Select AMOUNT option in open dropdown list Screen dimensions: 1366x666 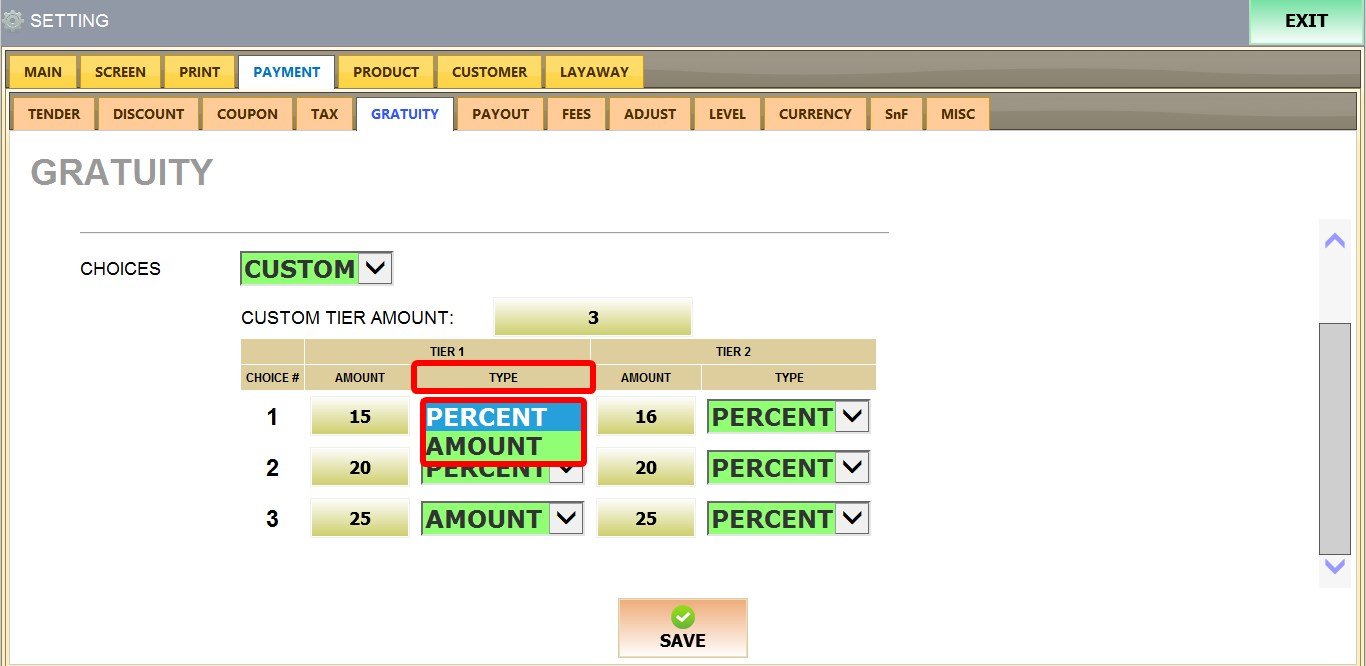pyautogui.click(x=502, y=446)
